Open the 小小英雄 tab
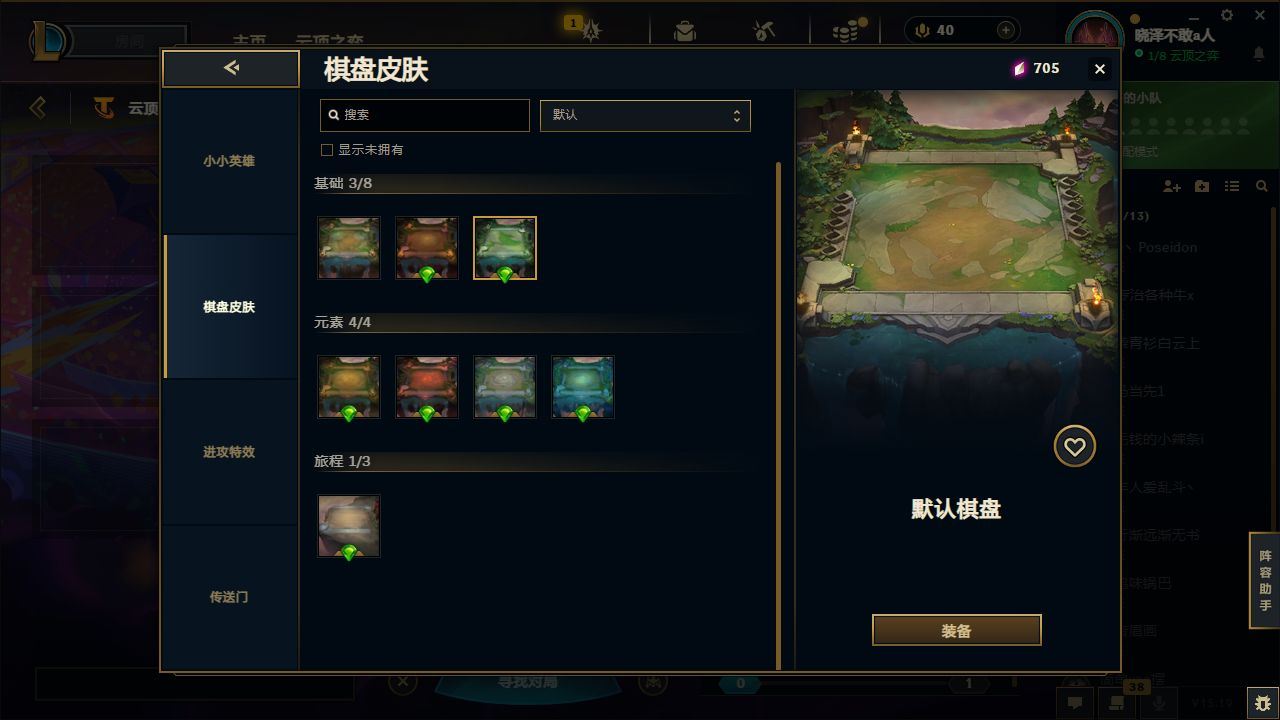This screenshot has height=720, width=1280. [229, 161]
